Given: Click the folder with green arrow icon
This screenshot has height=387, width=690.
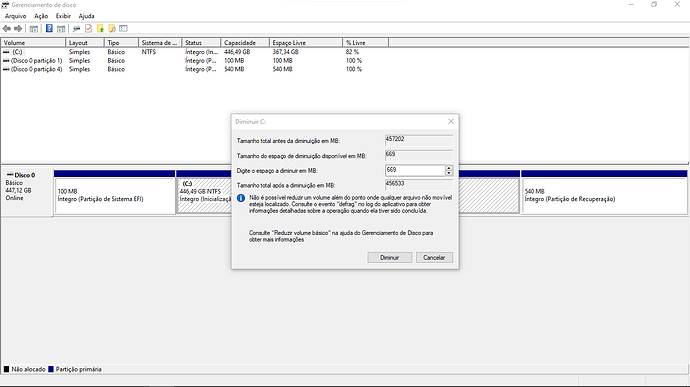Looking at the screenshot, I should pos(100,29).
